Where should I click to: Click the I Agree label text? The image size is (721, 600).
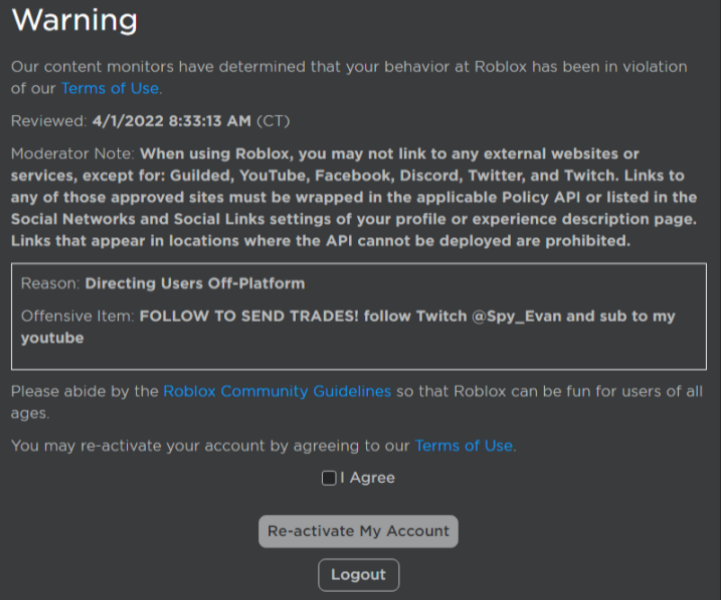367,478
